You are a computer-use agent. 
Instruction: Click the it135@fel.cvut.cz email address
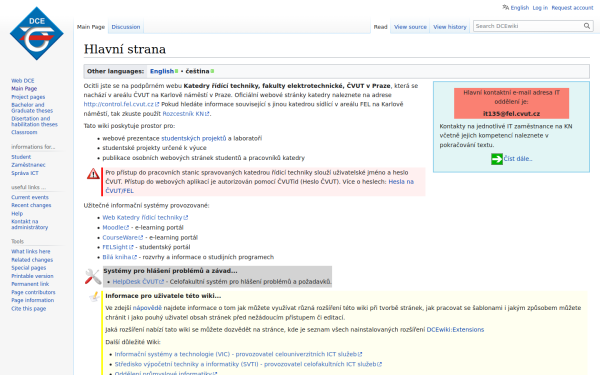click(x=511, y=114)
